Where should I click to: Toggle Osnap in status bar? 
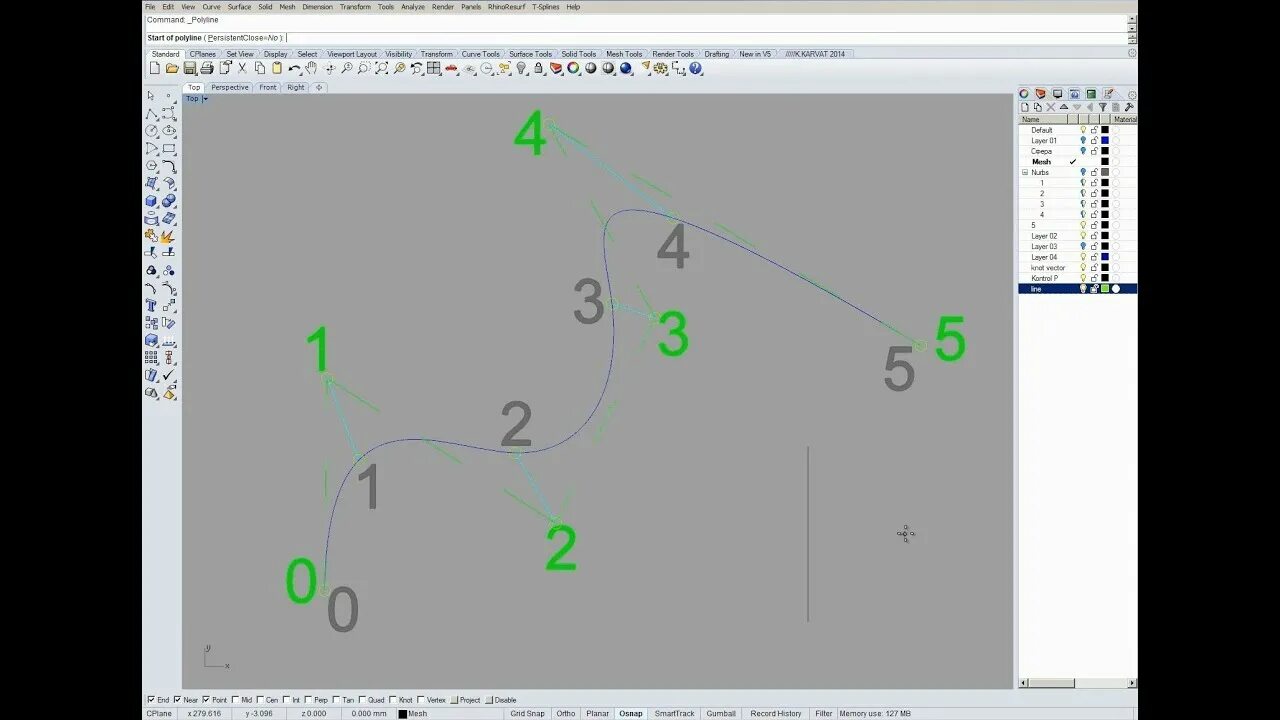point(630,713)
